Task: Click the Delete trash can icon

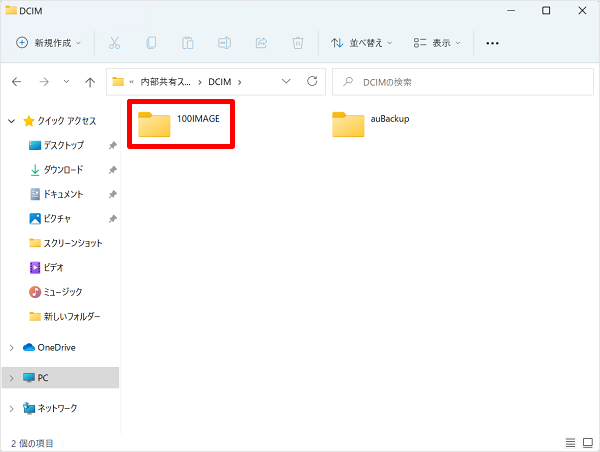Action: pyautogui.click(x=298, y=43)
